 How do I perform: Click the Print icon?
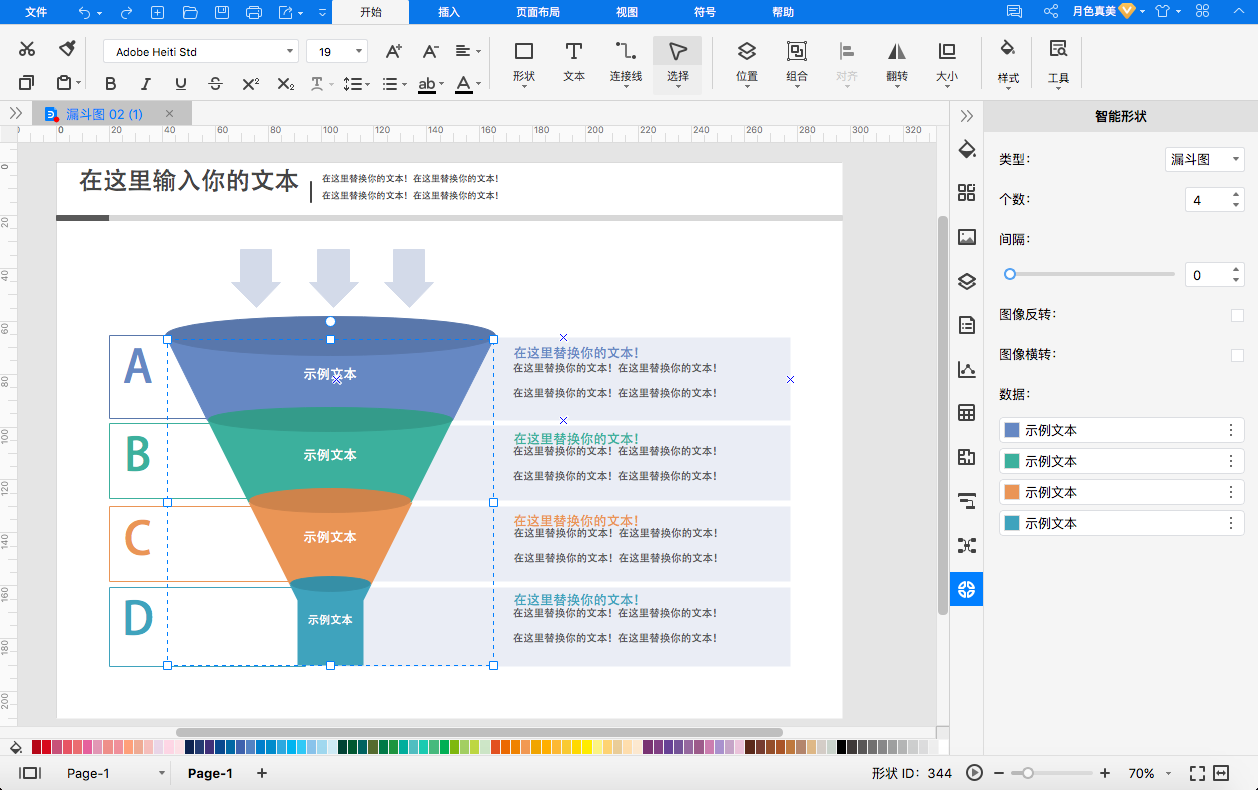(254, 12)
